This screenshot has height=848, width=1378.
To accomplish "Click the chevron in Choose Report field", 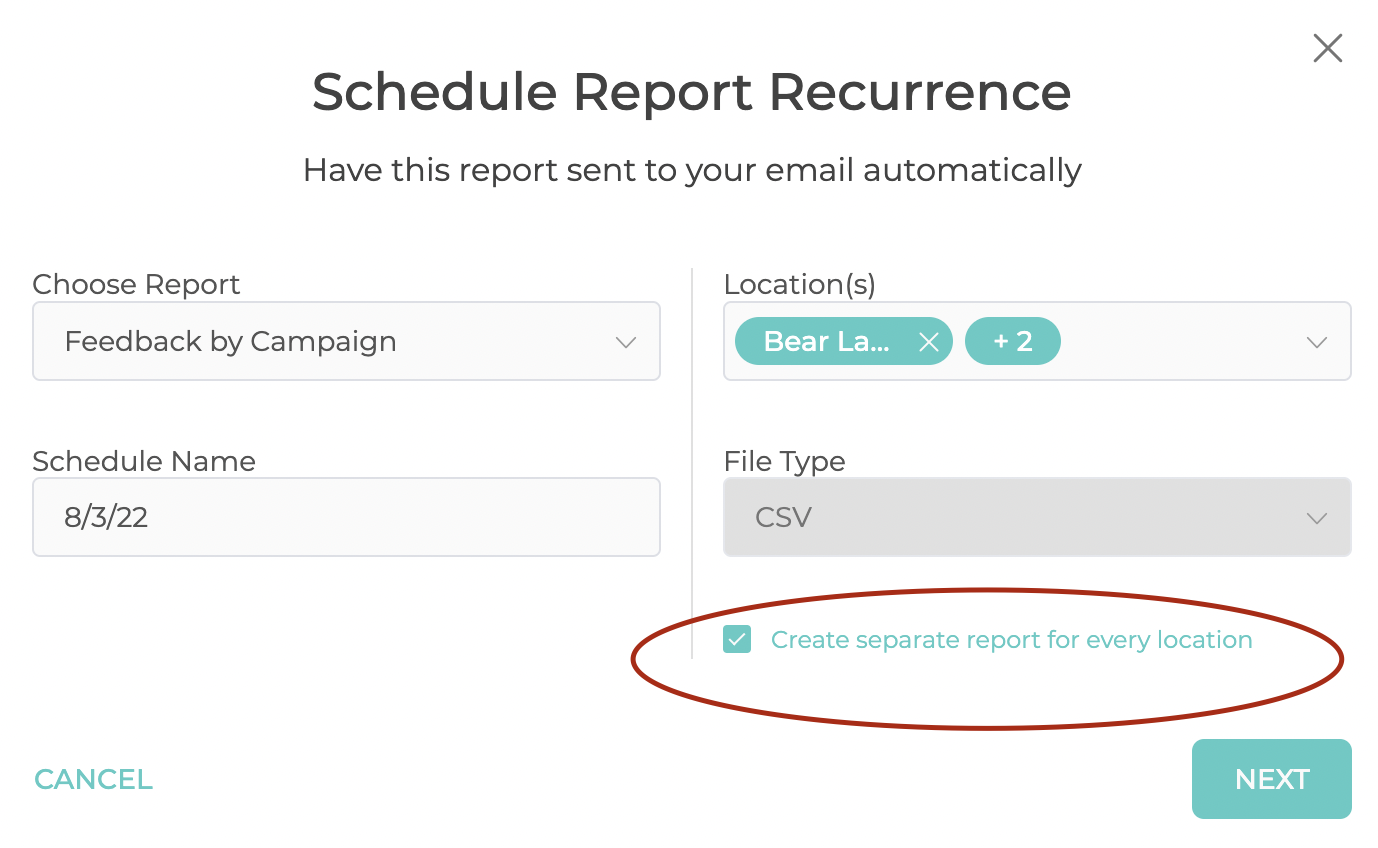I will coord(626,342).
